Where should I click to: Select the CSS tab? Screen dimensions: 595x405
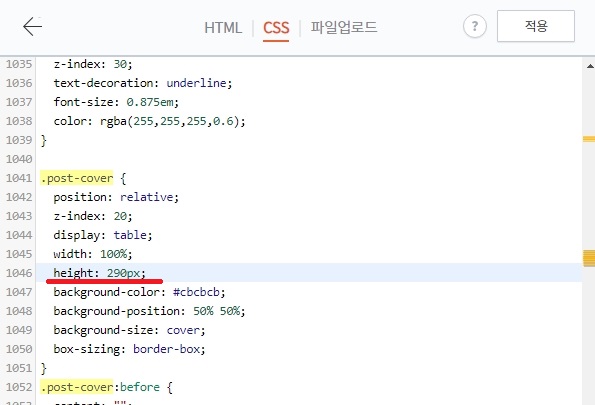click(276, 28)
